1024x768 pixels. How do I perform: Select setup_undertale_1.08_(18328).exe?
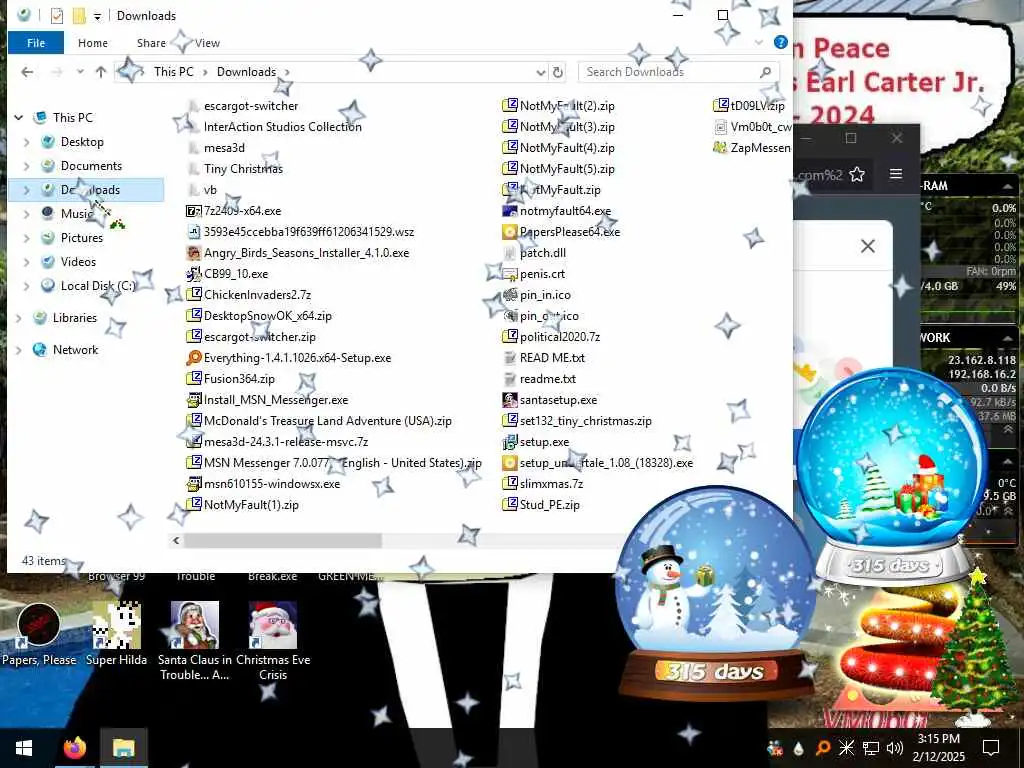598,463
